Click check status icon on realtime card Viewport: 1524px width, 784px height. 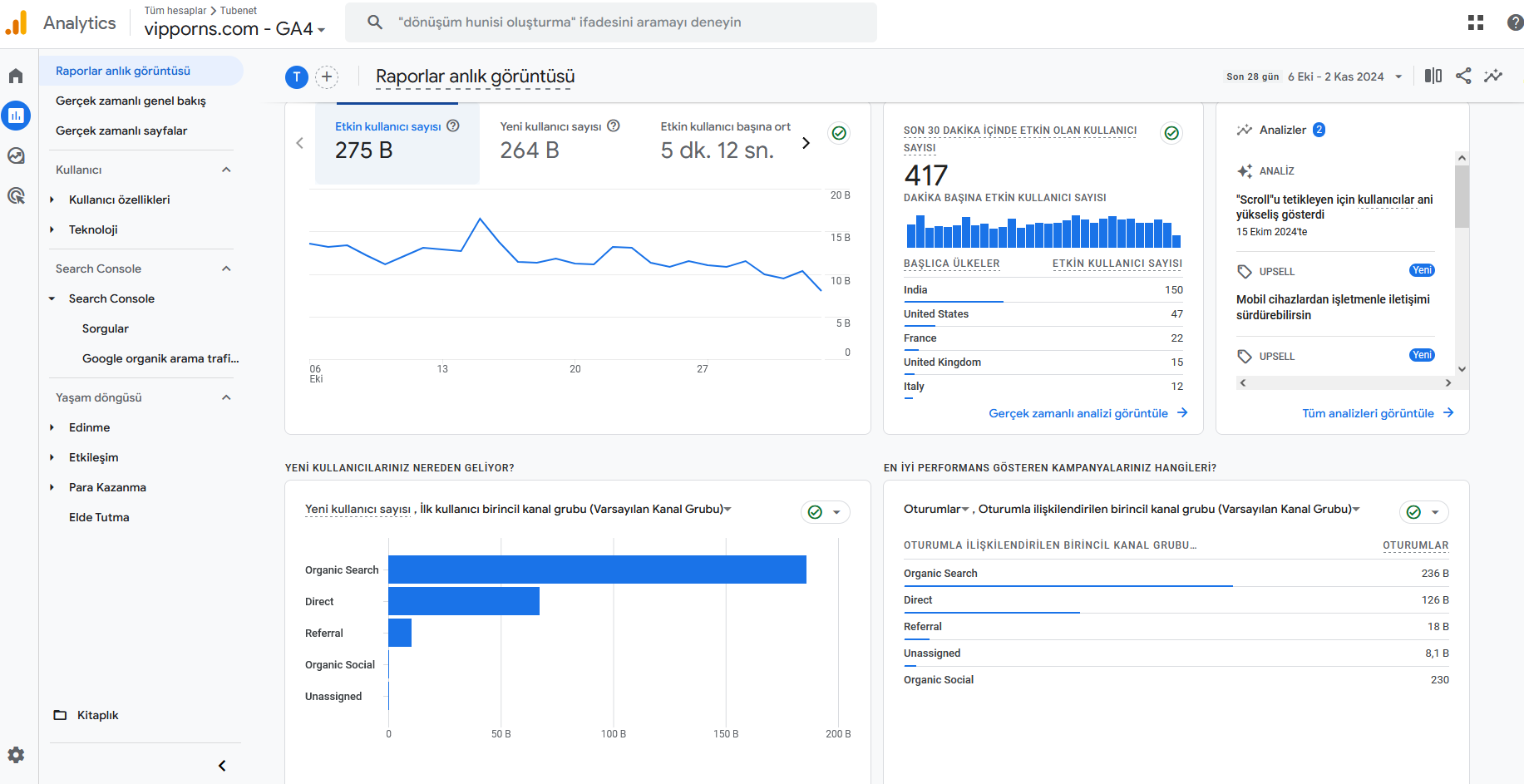pyautogui.click(x=1171, y=133)
